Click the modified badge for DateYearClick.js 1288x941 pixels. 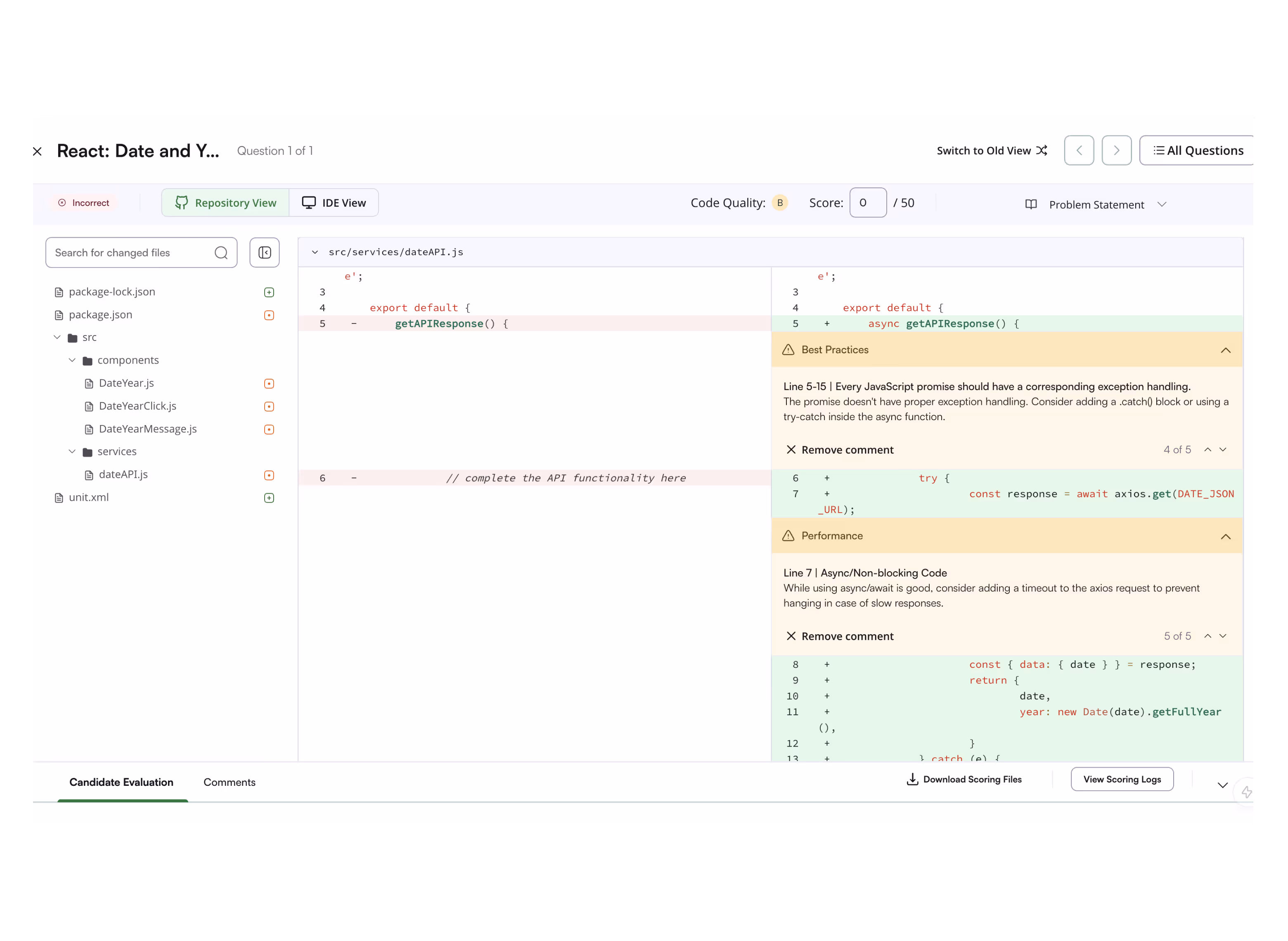pos(269,406)
